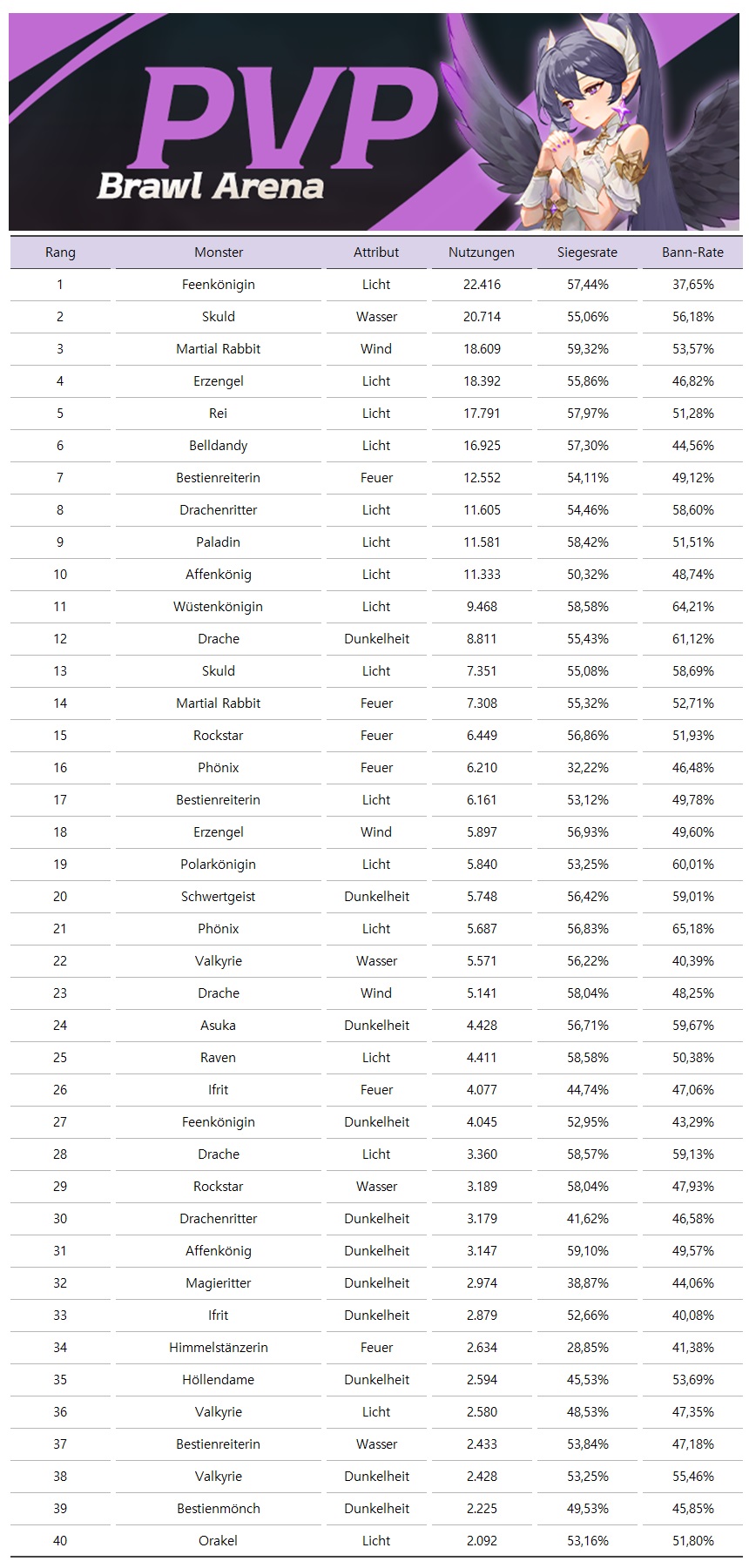Select the Feenkönigin entry at rank 1
749x1568 pixels.
(219, 285)
